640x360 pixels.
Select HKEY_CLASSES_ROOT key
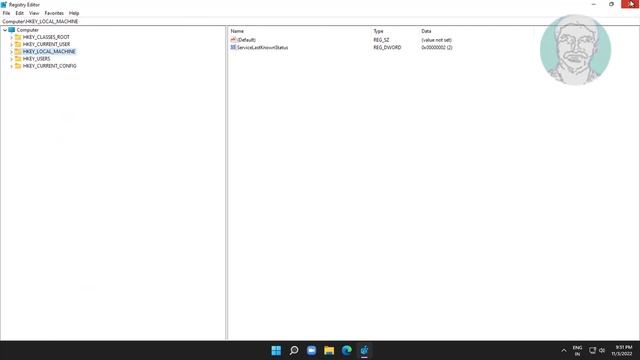pyautogui.click(x=46, y=37)
